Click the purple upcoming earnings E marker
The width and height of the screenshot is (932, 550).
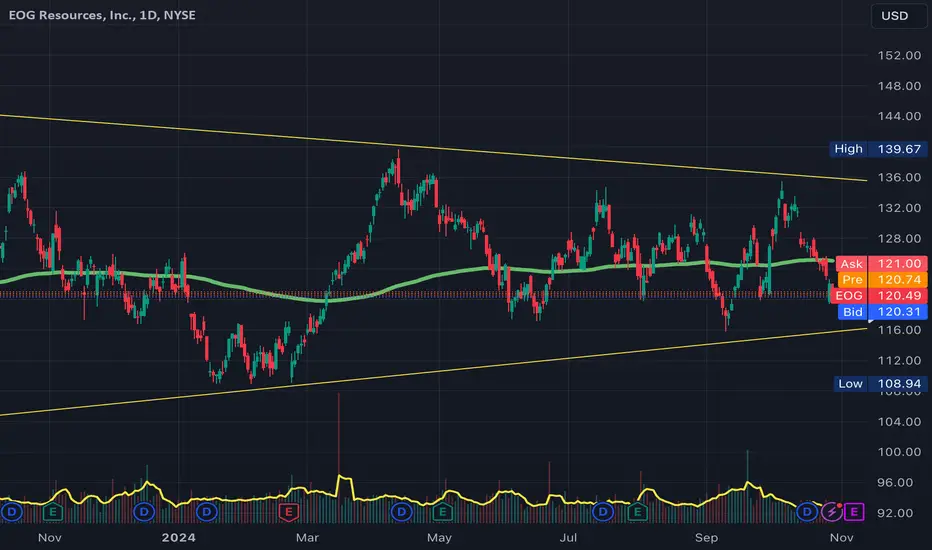[x=854, y=511]
